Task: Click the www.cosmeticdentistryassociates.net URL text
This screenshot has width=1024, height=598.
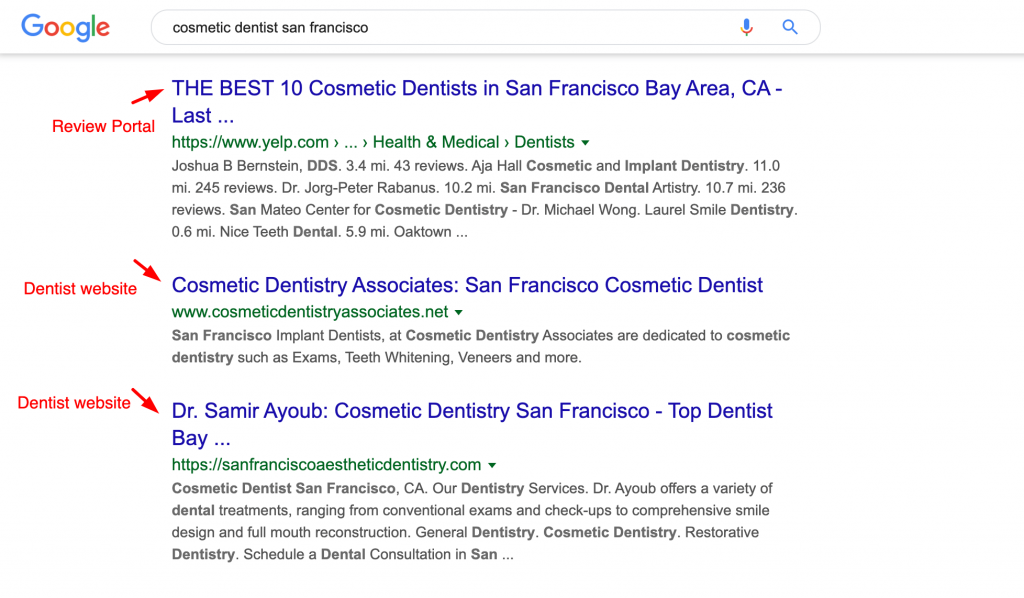Action: point(310,312)
